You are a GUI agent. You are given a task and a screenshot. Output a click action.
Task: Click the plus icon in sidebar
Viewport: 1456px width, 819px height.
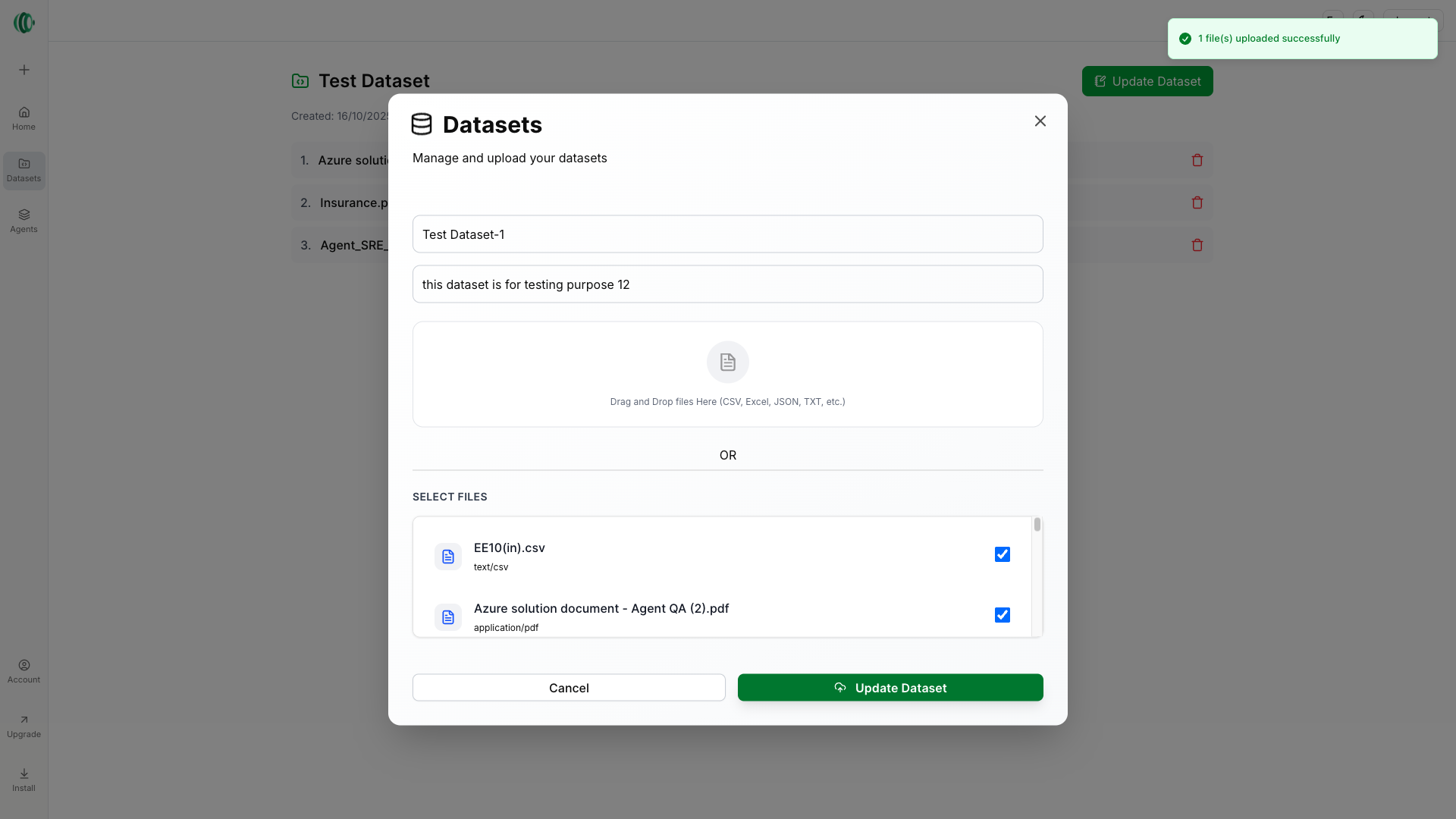pos(24,70)
